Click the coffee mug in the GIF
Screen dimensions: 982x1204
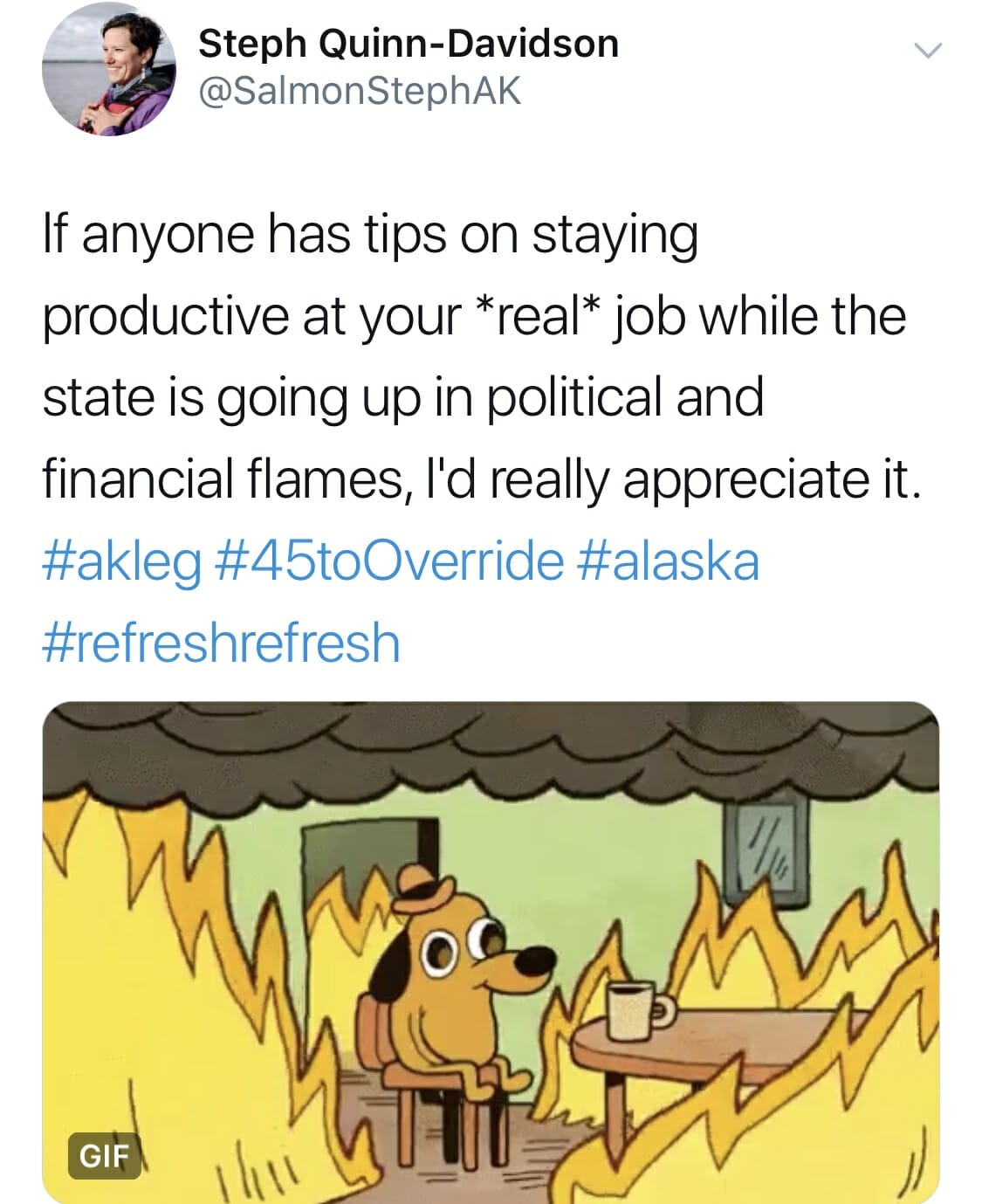635,1010
